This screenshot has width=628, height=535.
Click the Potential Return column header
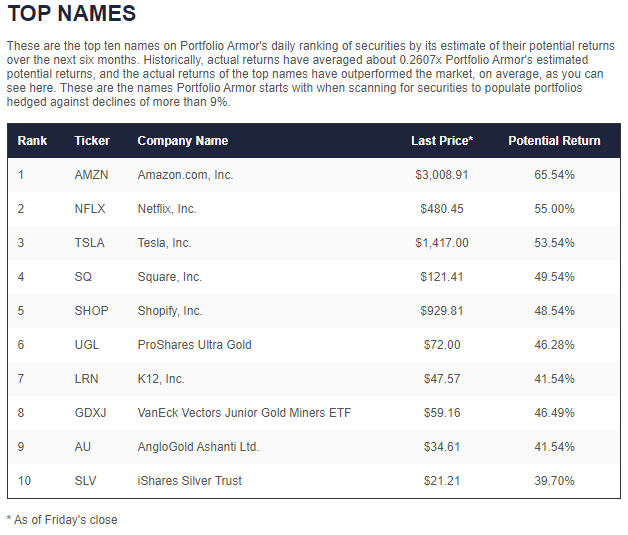(554, 141)
